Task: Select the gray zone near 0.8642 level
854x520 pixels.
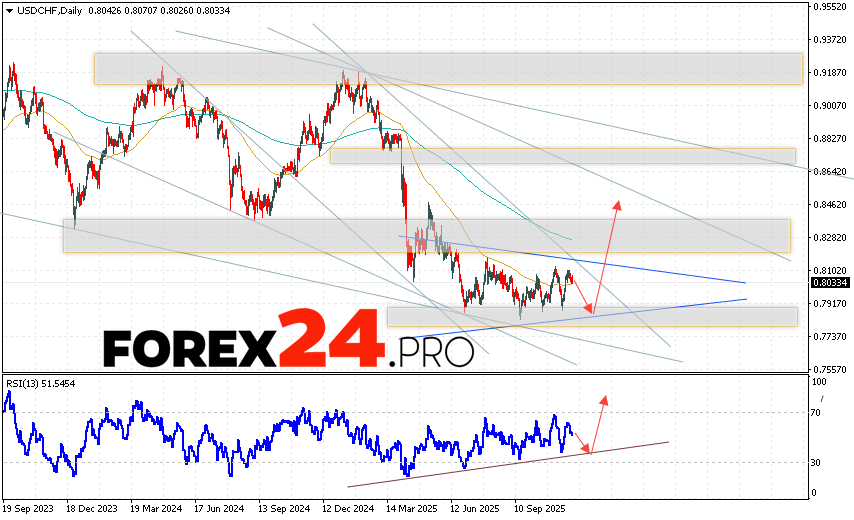Action: (562, 155)
